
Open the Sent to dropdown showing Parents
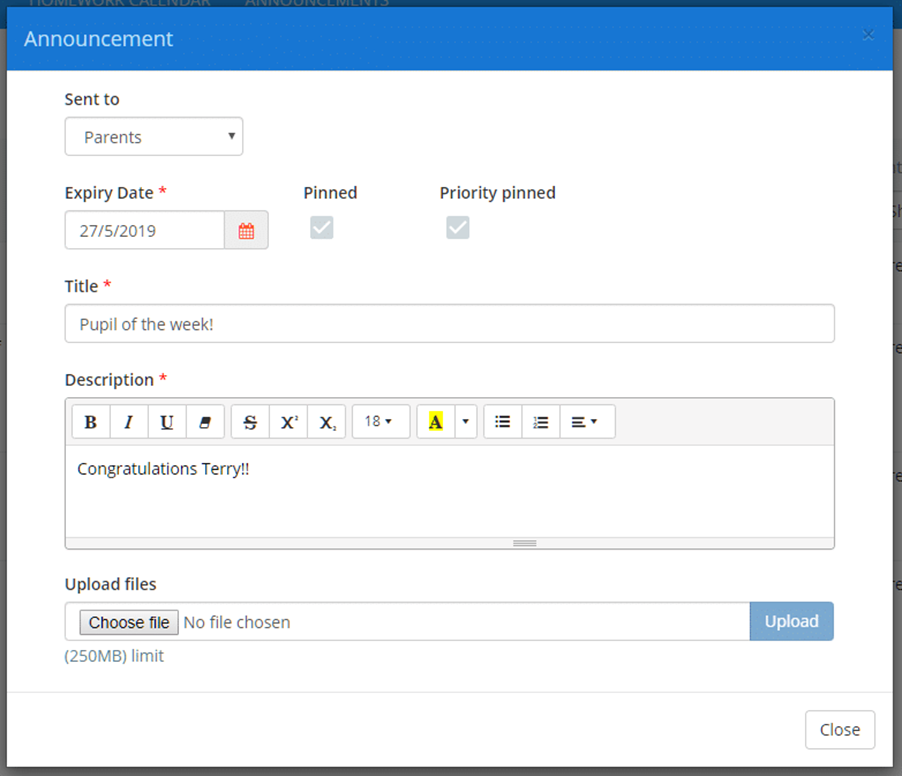[x=153, y=136]
